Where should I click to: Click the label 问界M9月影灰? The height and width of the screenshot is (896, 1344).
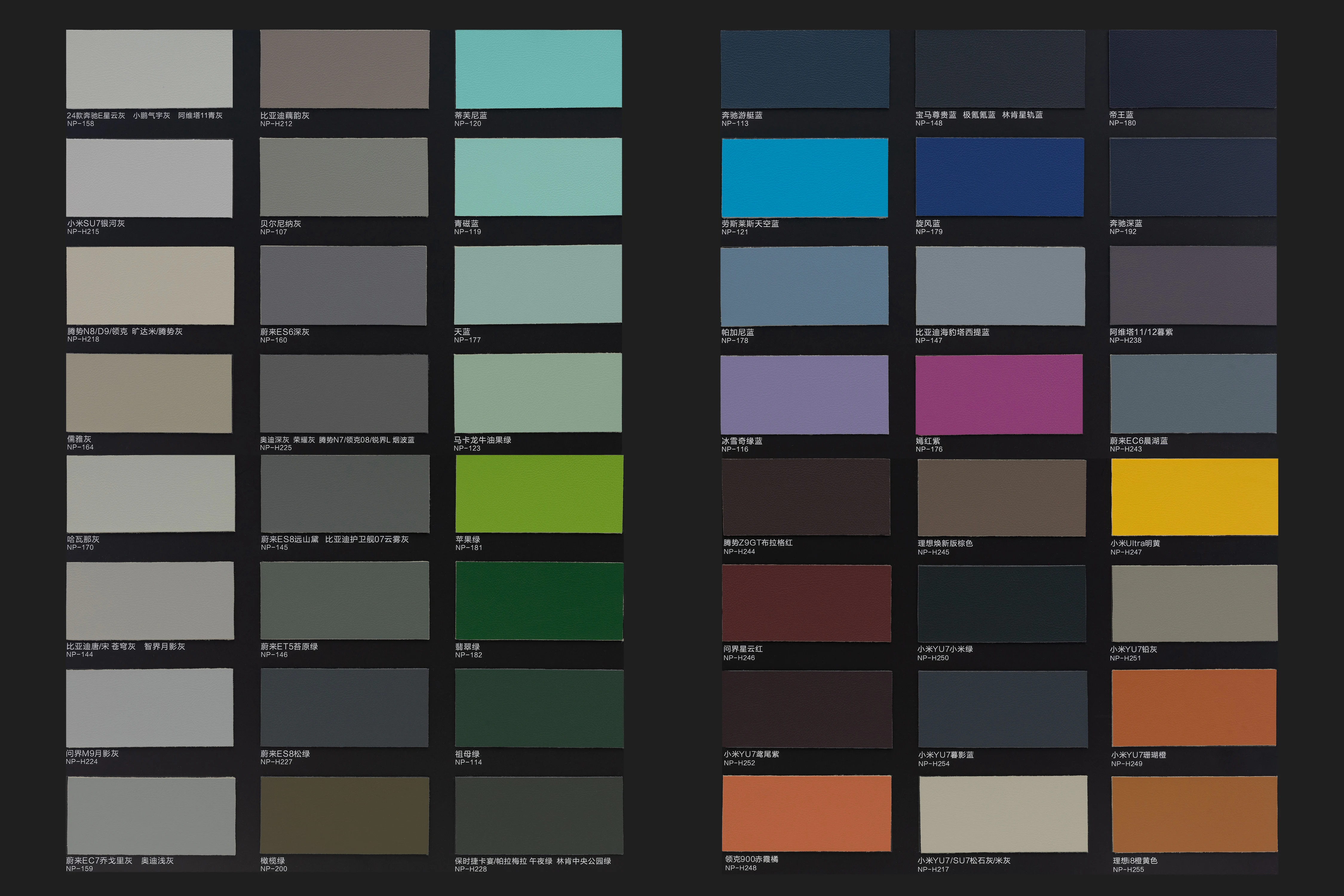93,753
